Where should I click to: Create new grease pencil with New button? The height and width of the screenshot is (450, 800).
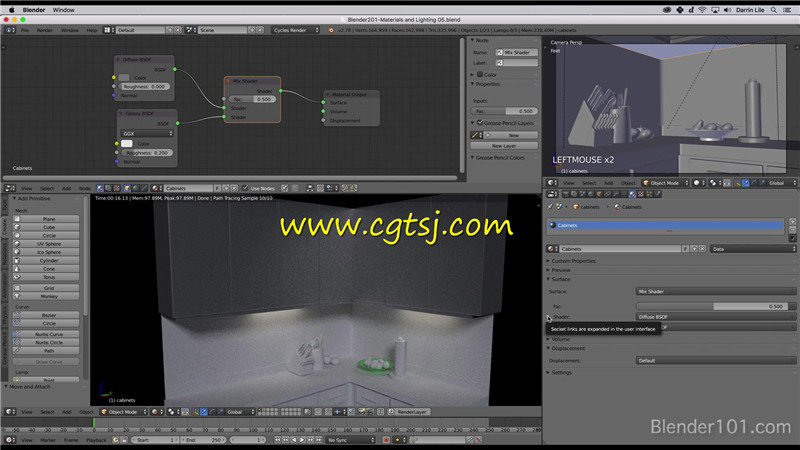513,135
